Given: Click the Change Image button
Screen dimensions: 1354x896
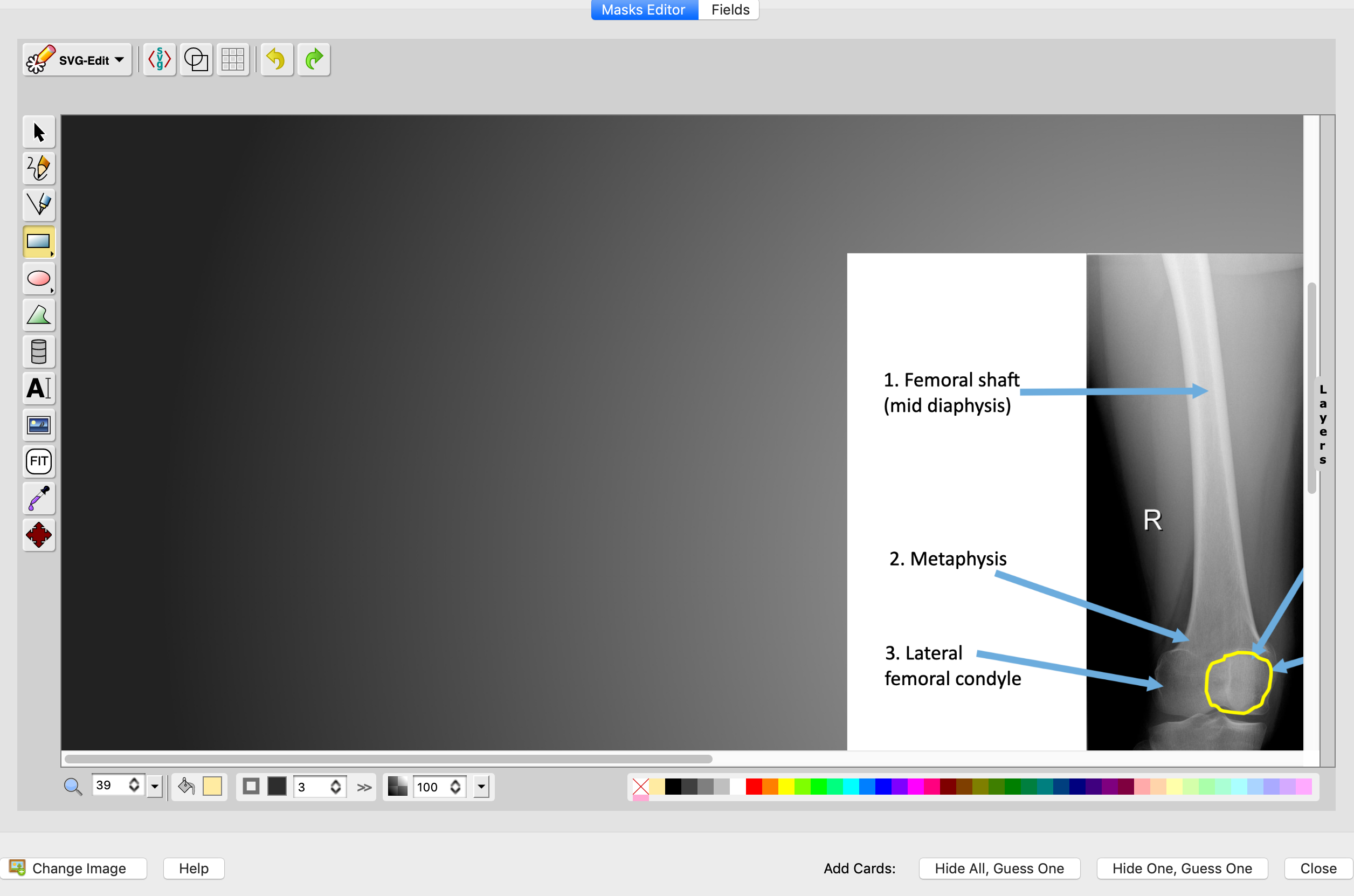Looking at the screenshot, I should pyautogui.click(x=74, y=868).
